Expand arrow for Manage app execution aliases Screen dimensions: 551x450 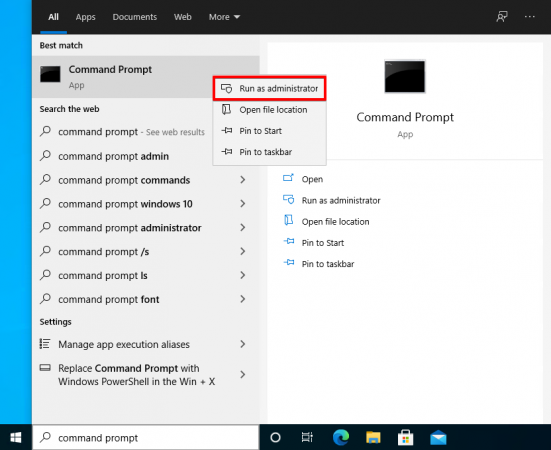242,344
